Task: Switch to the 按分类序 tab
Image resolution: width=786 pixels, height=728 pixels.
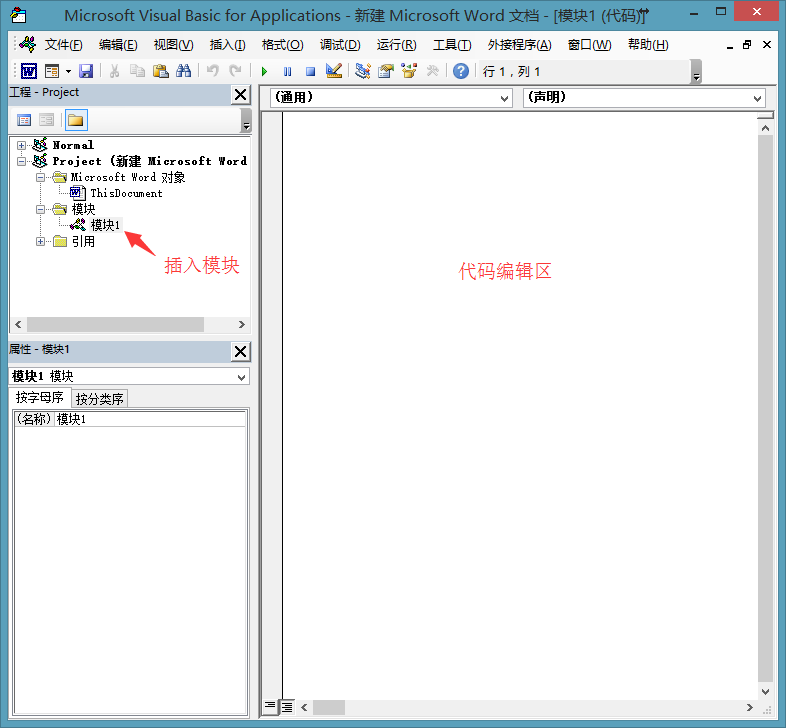Action: (100, 399)
